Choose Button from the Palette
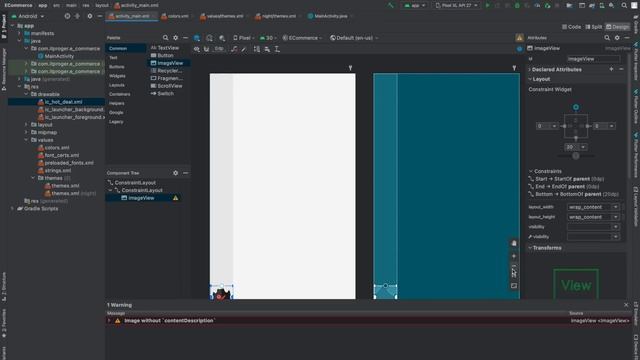Image resolution: width=640 pixels, height=360 pixels. coord(162,55)
